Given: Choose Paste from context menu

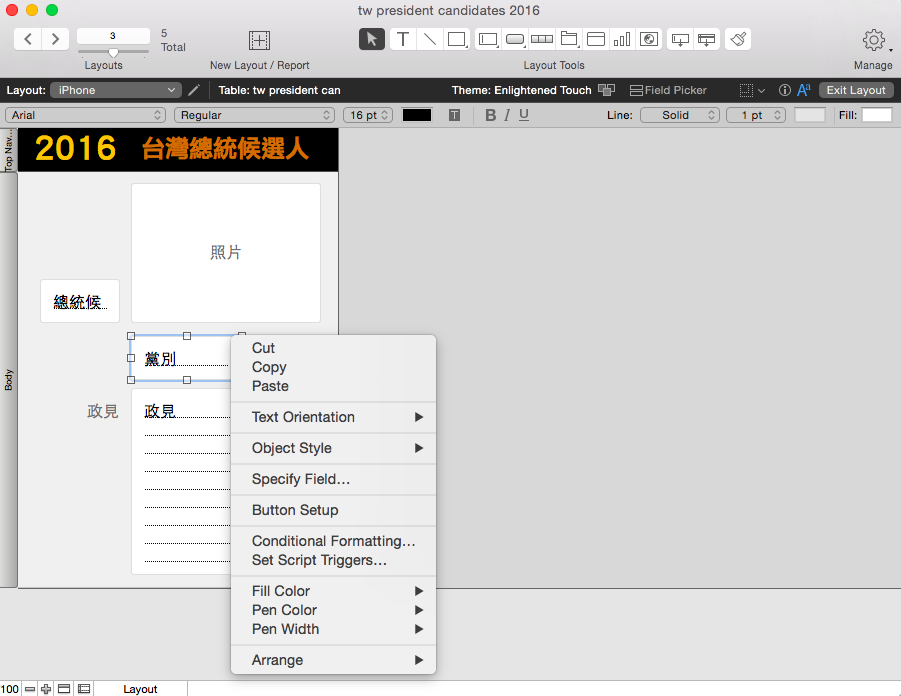Looking at the screenshot, I should coord(333,386).
